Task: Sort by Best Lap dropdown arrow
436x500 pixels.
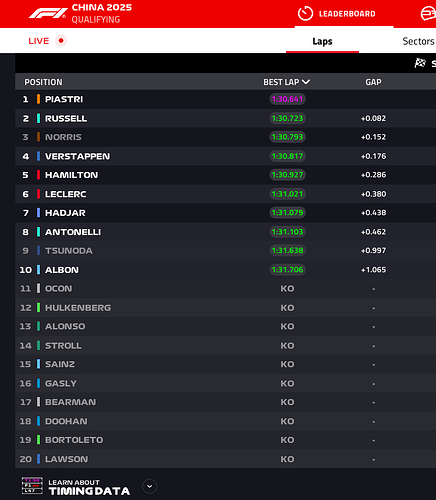Action: [x=306, y=82]
